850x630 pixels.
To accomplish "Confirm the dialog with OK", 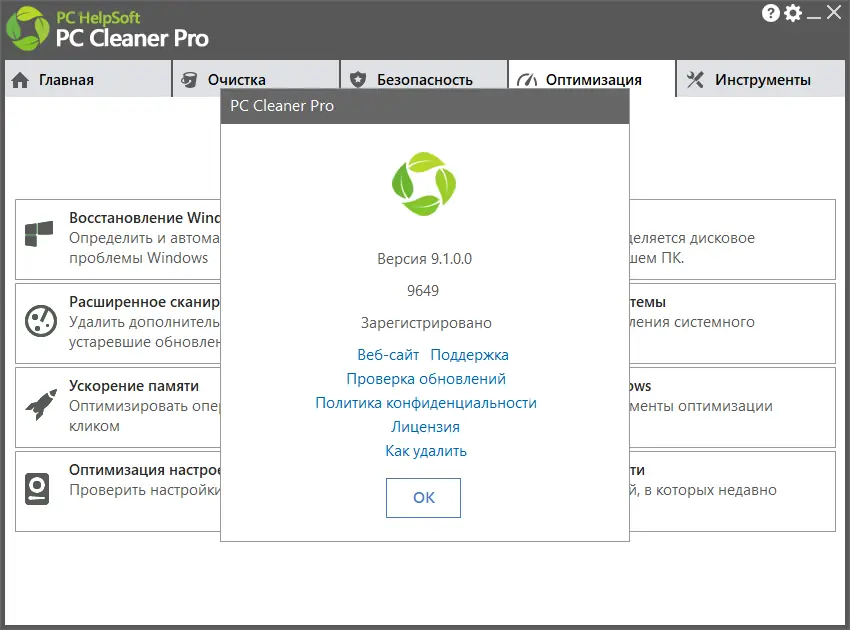I will click(x=423, y=498).
